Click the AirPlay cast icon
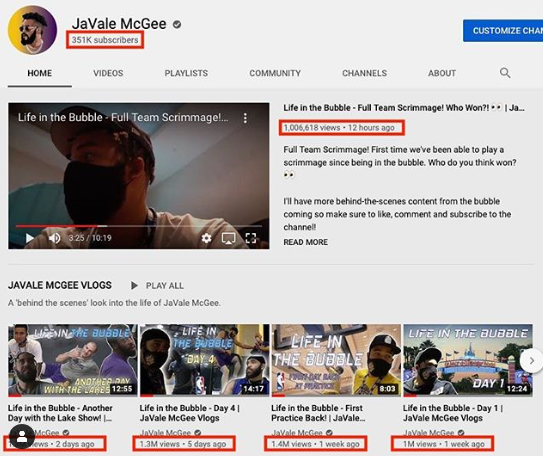The image size is (543, 456). (x=229, y=238)
